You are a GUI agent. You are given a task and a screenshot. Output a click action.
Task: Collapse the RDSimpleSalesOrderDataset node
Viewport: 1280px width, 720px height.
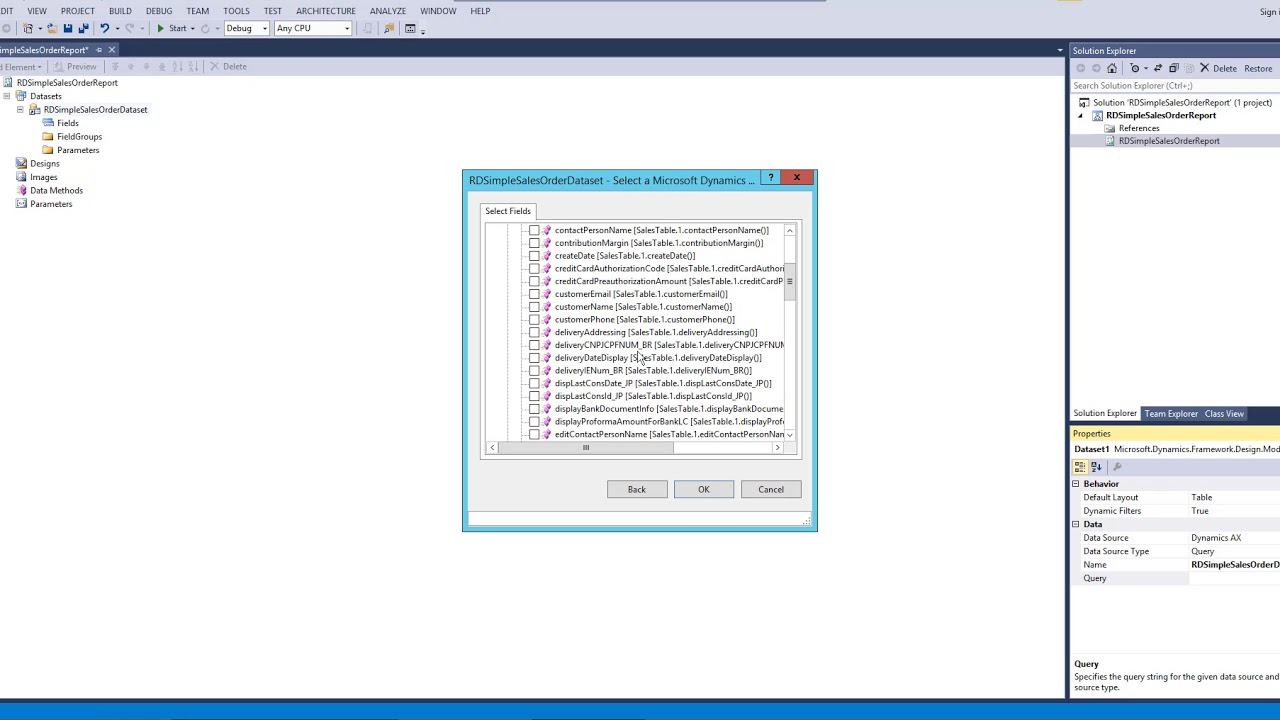(20, 110)
